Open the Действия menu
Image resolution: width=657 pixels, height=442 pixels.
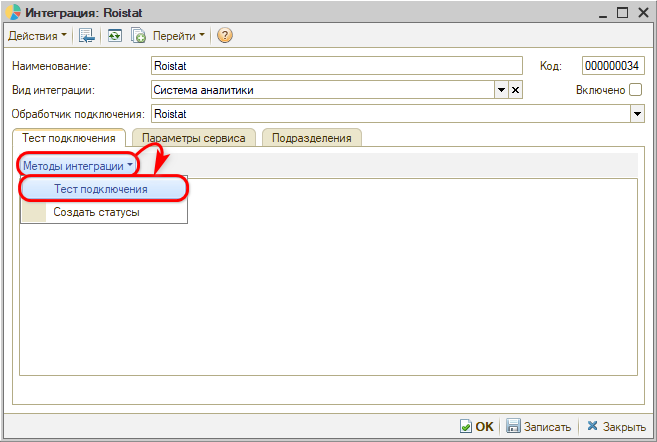(37, 36)
